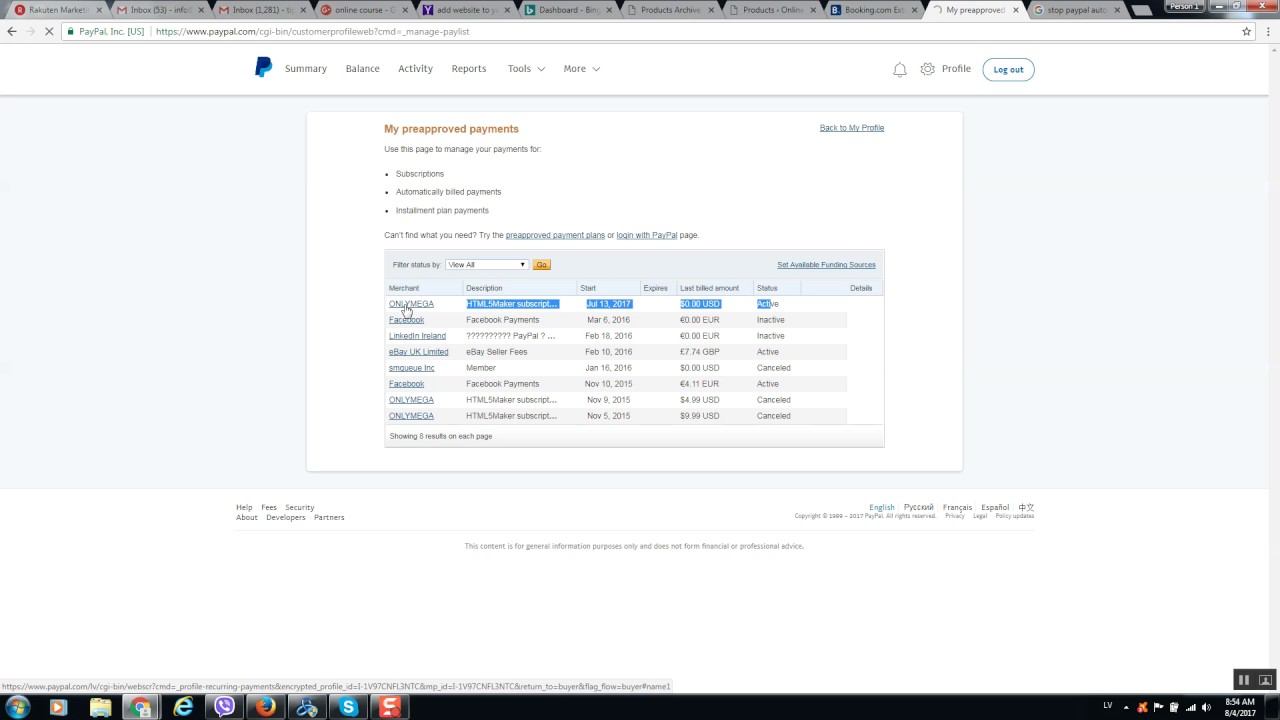This screenshot has width=1280, height=720.
Task: Click the Profile link in header
Action: (956, 69)
